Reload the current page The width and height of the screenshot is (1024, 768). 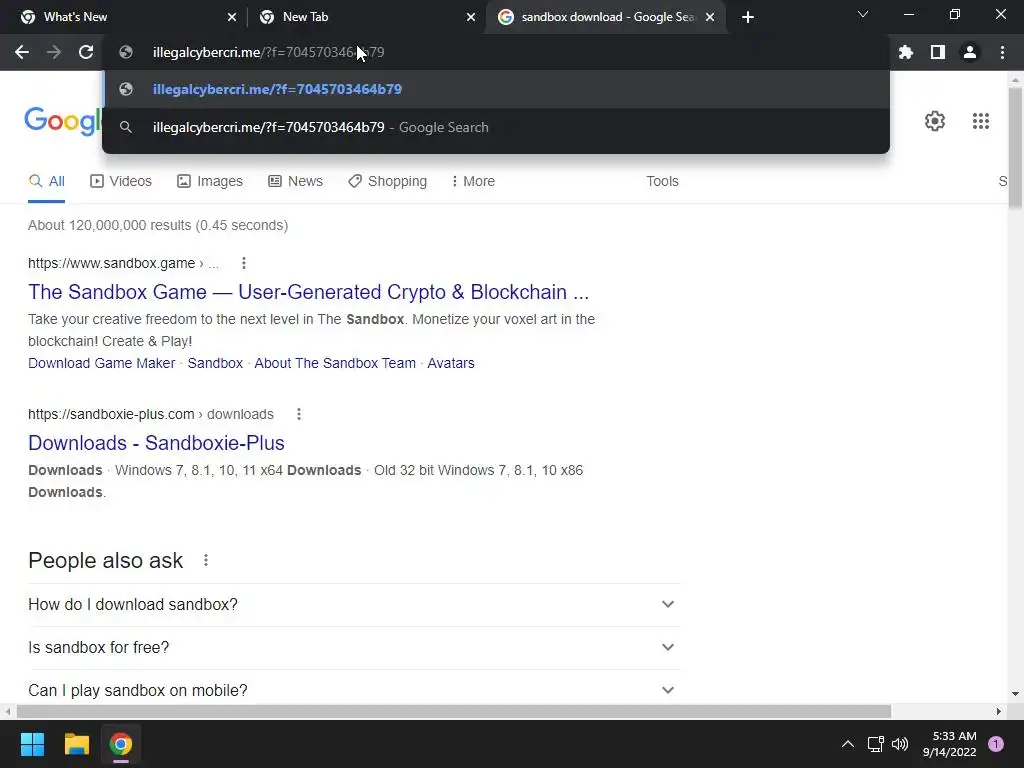click(x=86, y=52)
